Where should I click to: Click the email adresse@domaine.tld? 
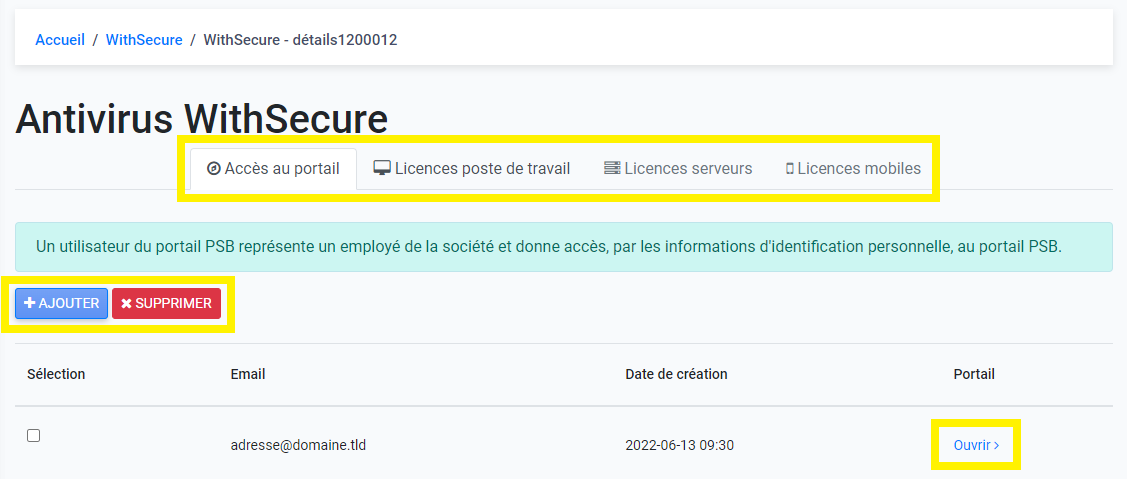298,445
